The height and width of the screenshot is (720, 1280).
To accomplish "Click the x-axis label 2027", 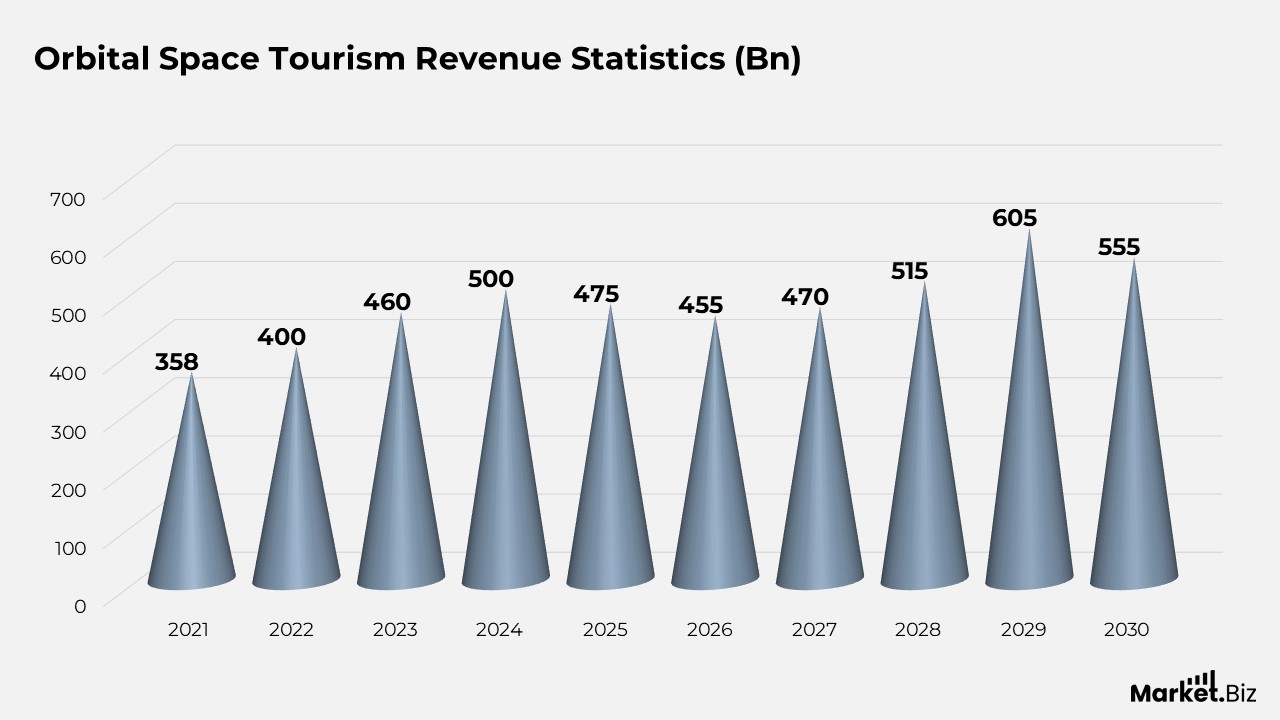I will [x=814, y=630].
